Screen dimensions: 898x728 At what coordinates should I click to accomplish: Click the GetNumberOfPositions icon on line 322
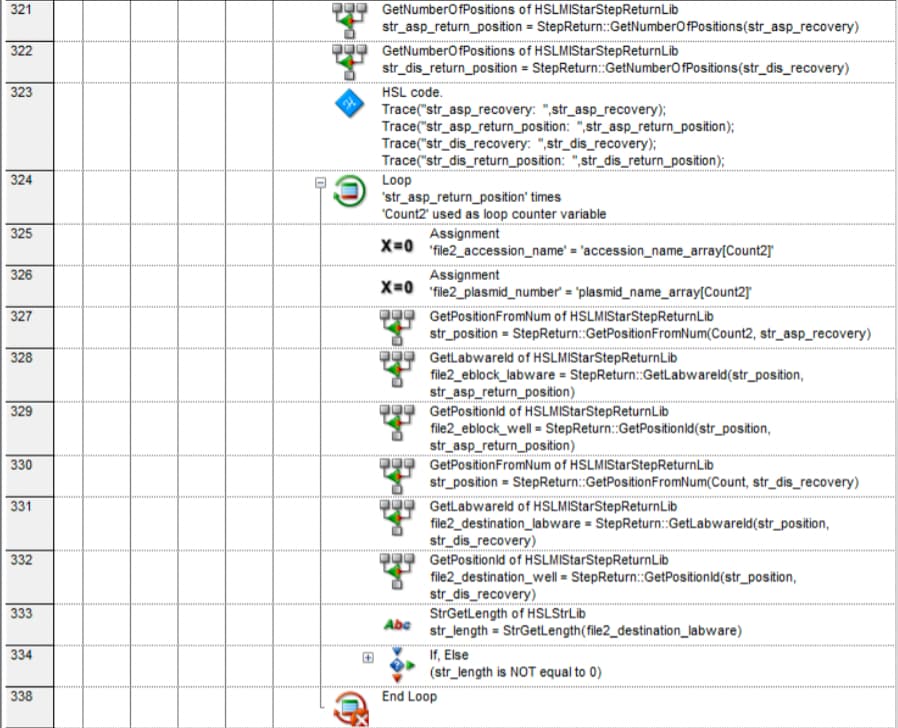coord(349,61)
